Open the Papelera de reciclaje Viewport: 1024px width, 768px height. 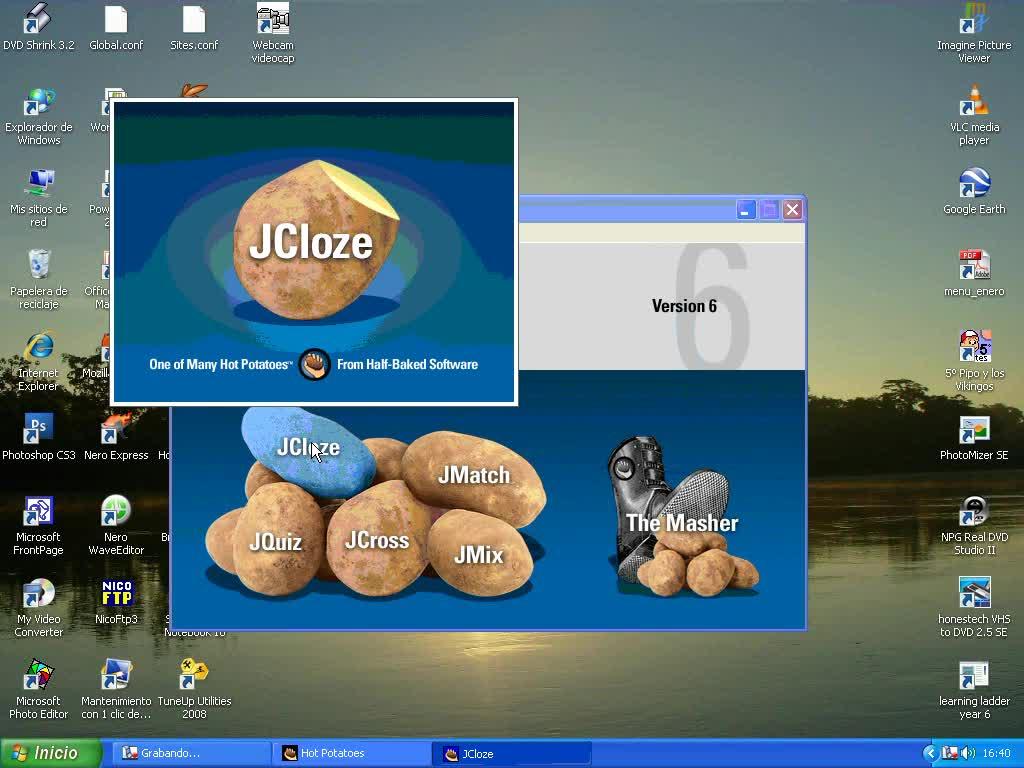[38, 266]
